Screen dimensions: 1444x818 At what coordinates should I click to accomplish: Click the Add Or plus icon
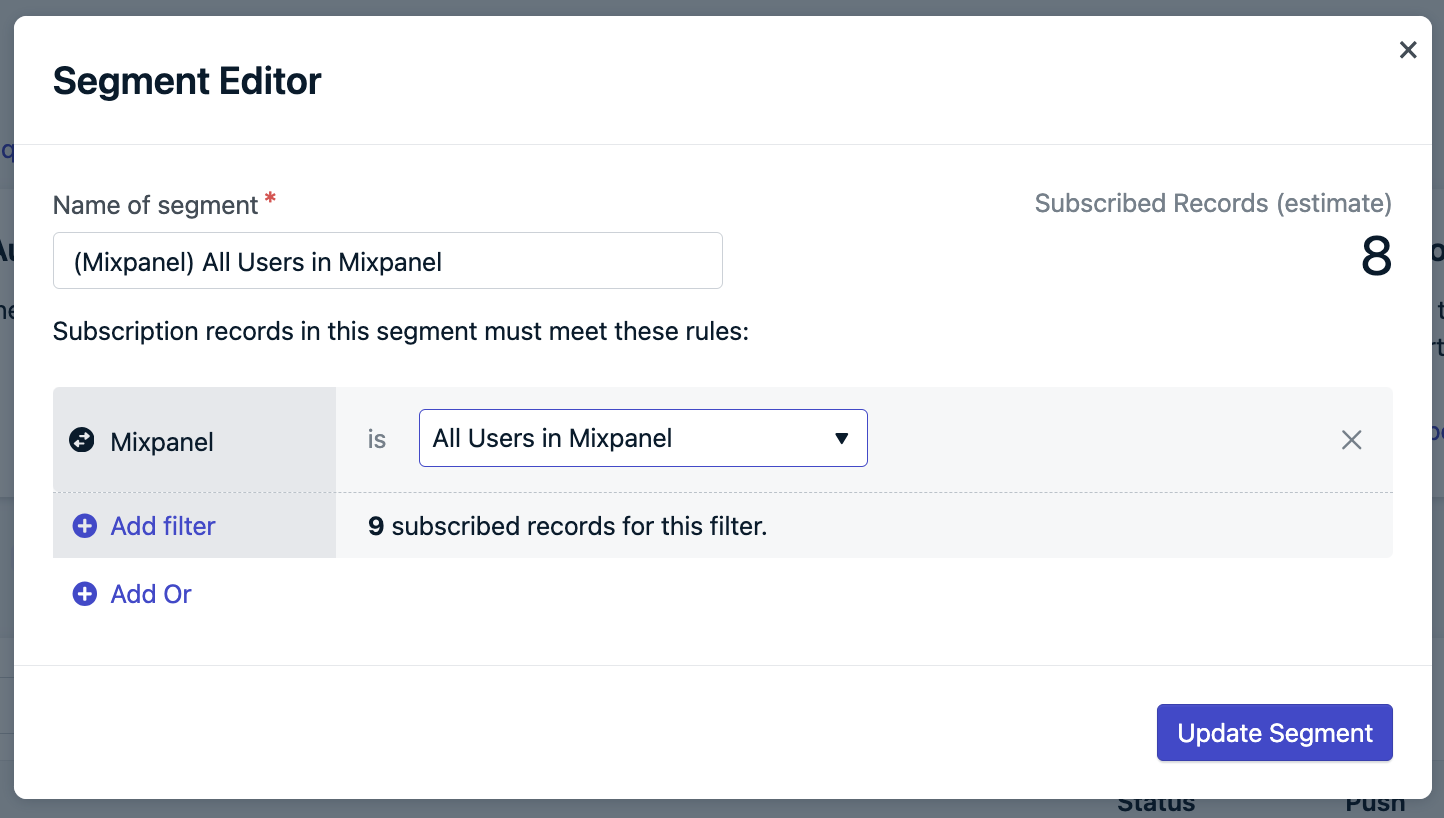coord(85,594)
